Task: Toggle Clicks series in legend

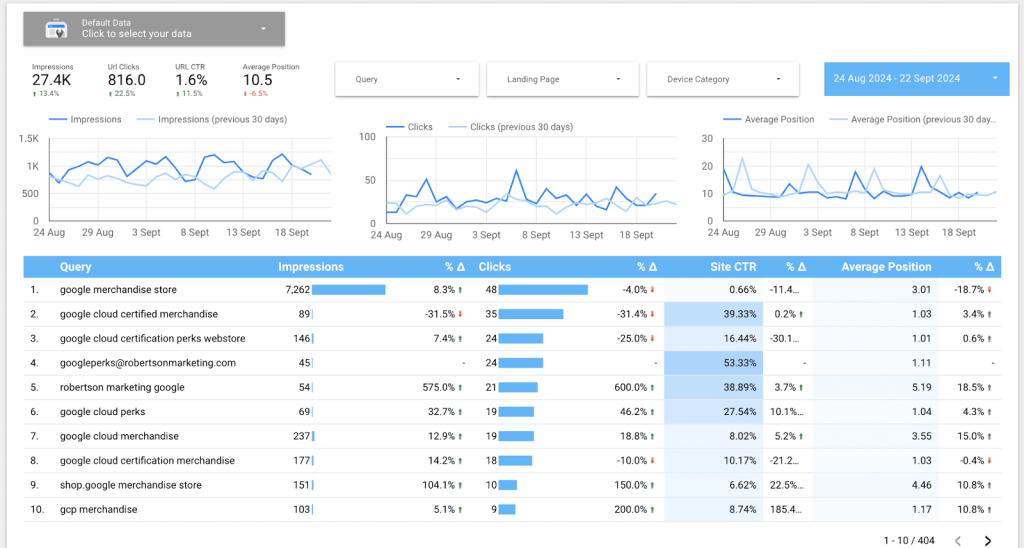Action: point(409,127)
